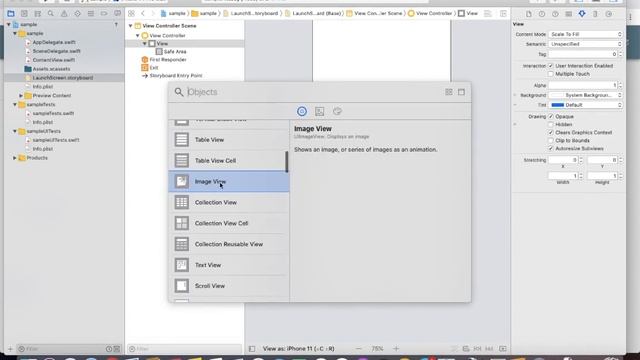Open the Quick Help inspector tab
Image resolution: width=640 pixels, height=360 pixels.
click(555, 14)
